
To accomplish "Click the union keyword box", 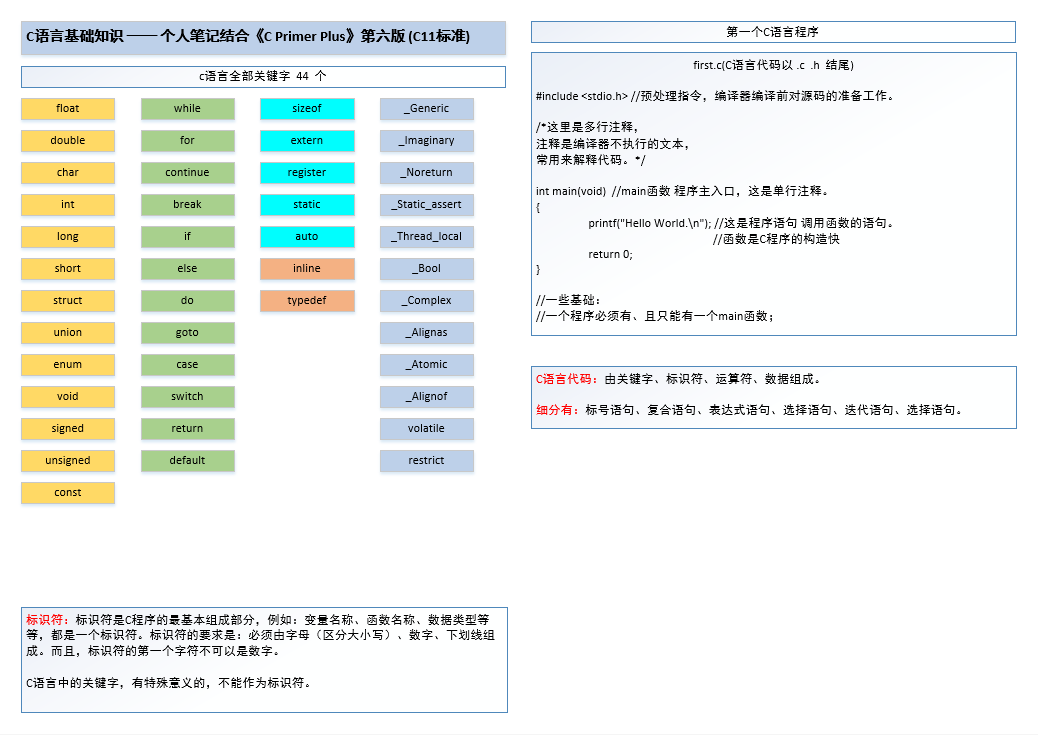I will pos(68,332).
